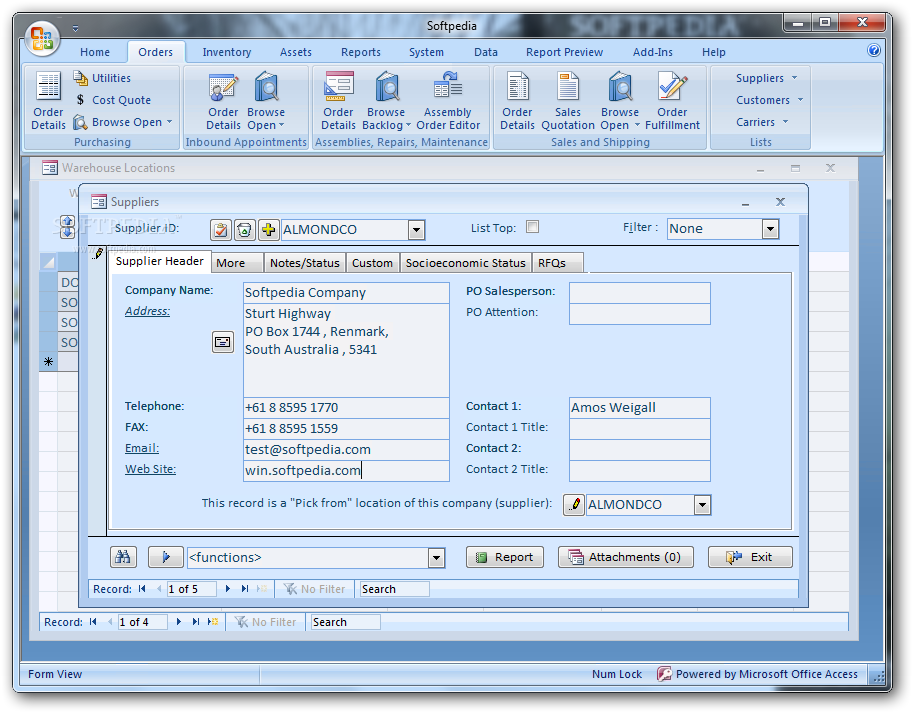Click the Telephone field
The image size is (913, 713).
pos(346,407)
